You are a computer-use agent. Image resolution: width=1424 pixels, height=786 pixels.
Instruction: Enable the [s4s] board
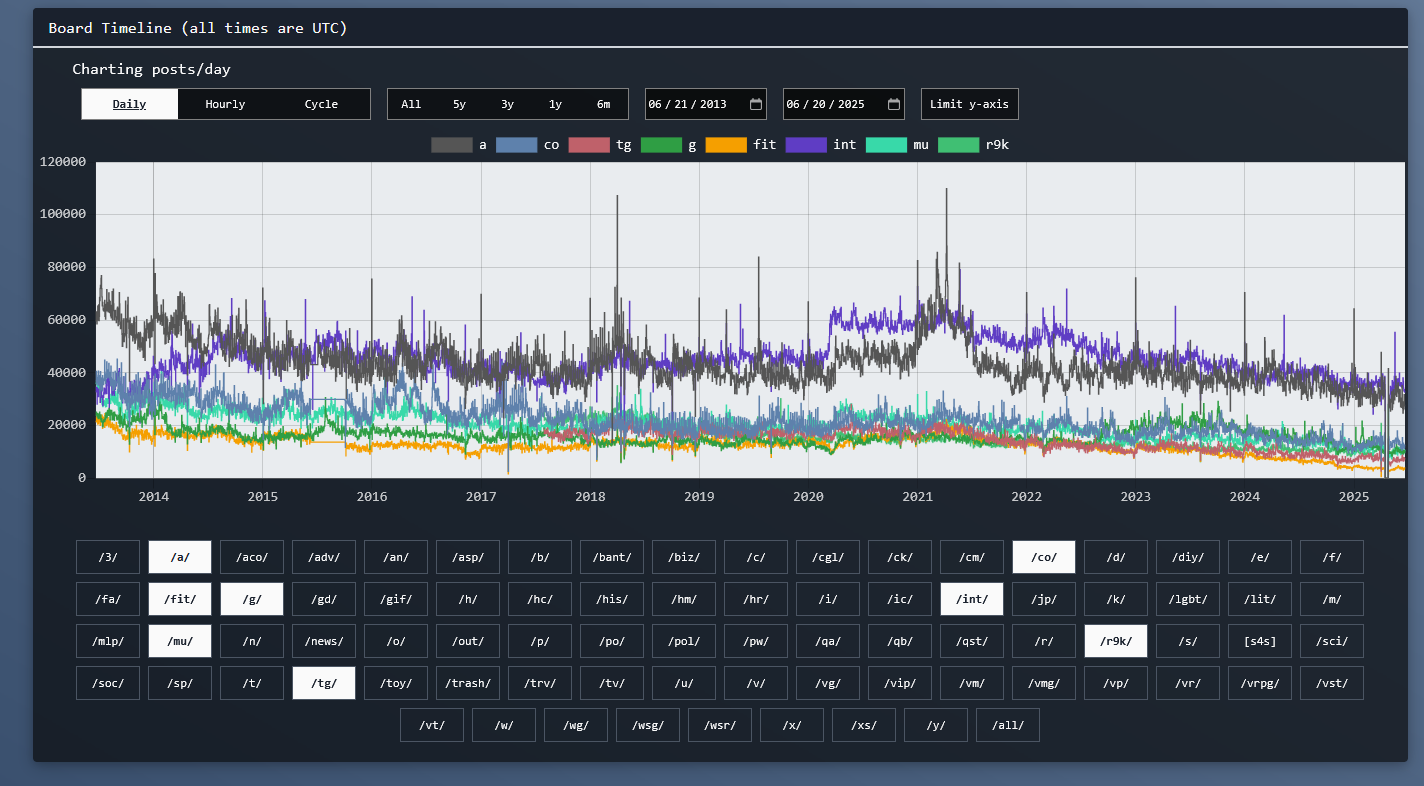tap(1260, 641)
